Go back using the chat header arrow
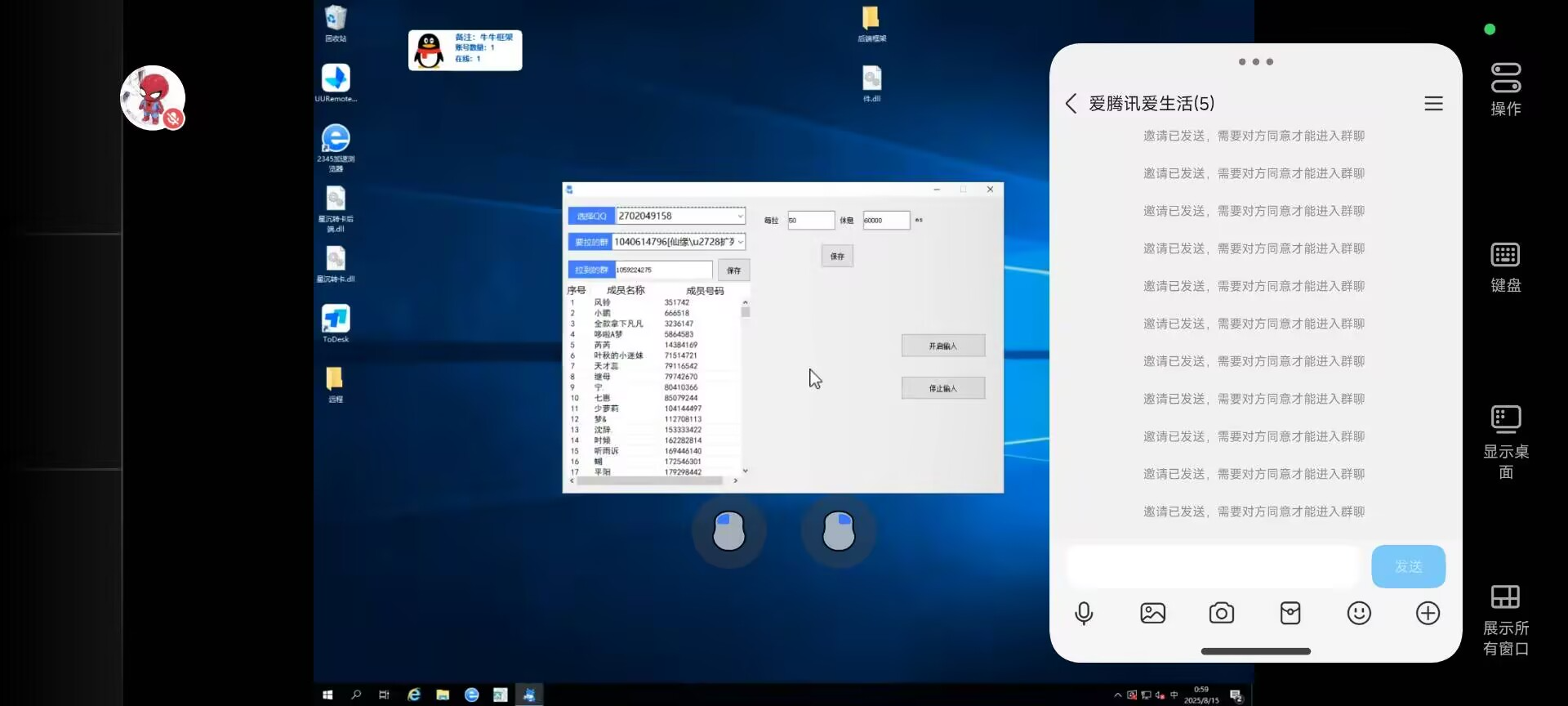The height and width of the screenshot is (706, 1568). (x=1071, y=104)
